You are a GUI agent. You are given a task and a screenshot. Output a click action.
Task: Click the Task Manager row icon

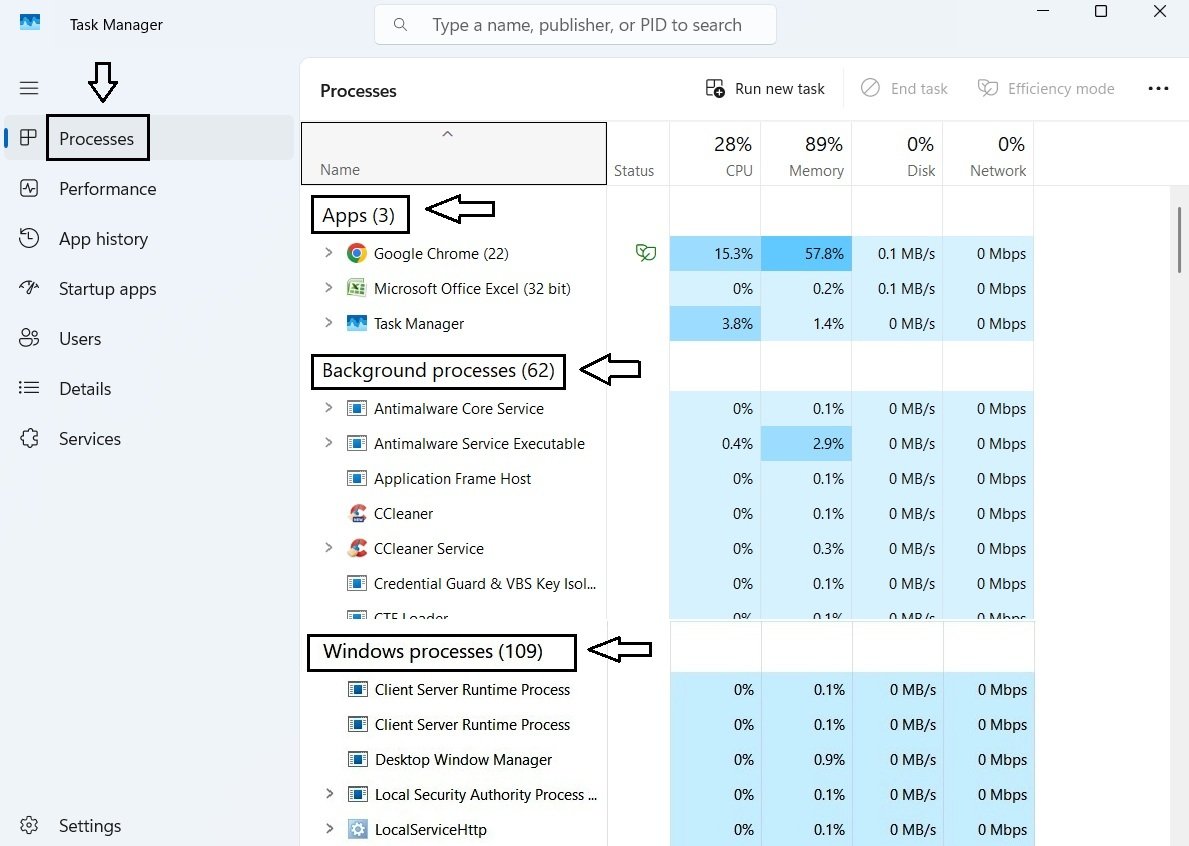(356, 323)
